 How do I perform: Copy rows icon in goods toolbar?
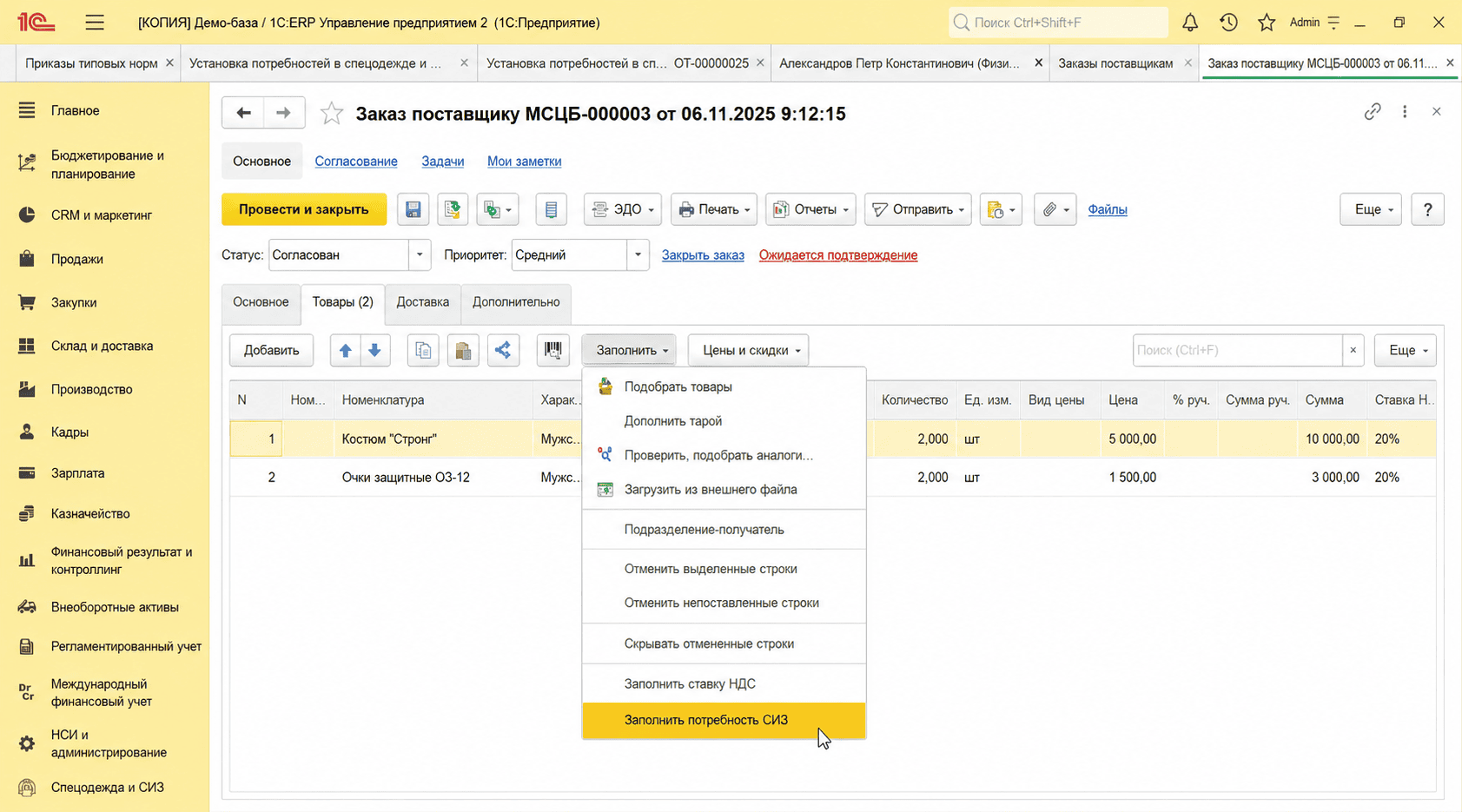coord(423,350)
